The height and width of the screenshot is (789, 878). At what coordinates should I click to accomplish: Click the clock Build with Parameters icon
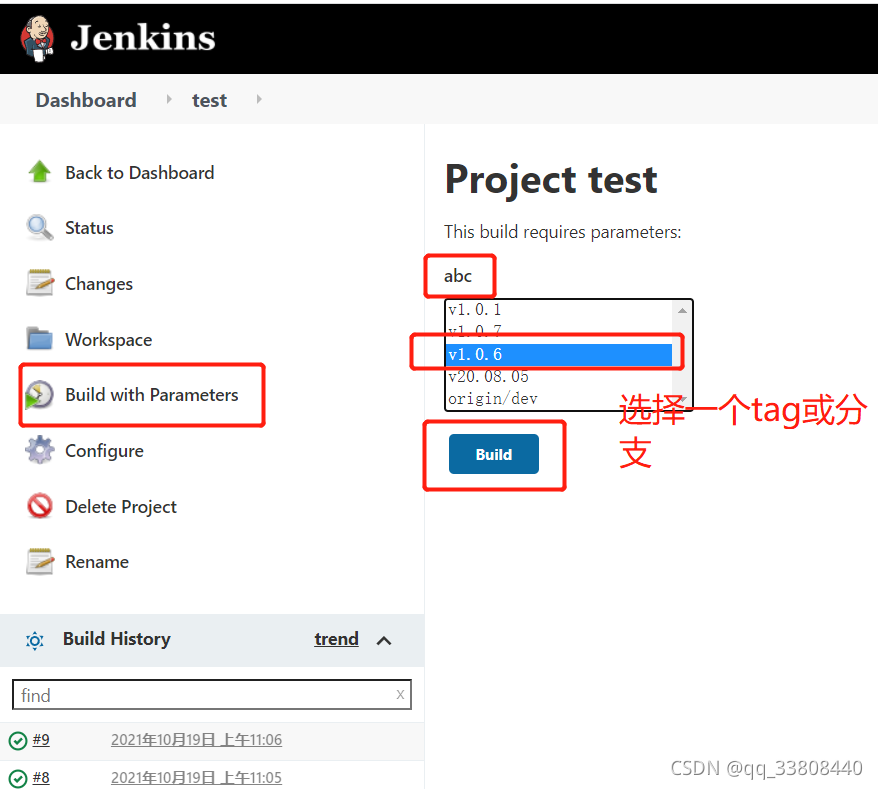coord(39,394)
